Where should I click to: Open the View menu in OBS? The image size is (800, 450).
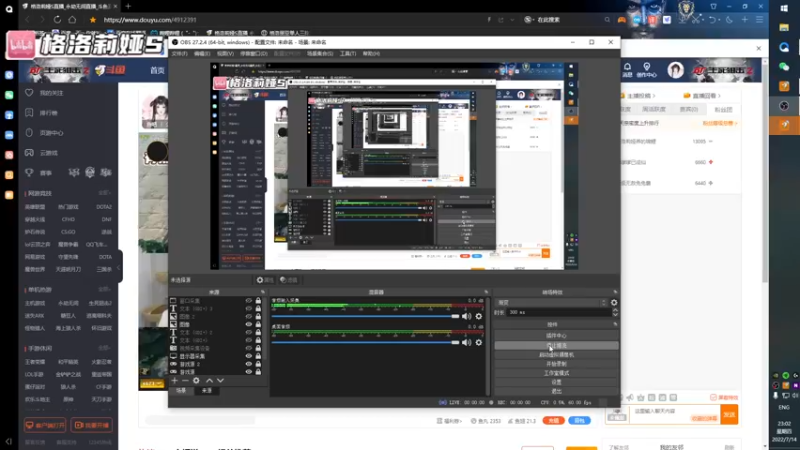tap(225, 54)
